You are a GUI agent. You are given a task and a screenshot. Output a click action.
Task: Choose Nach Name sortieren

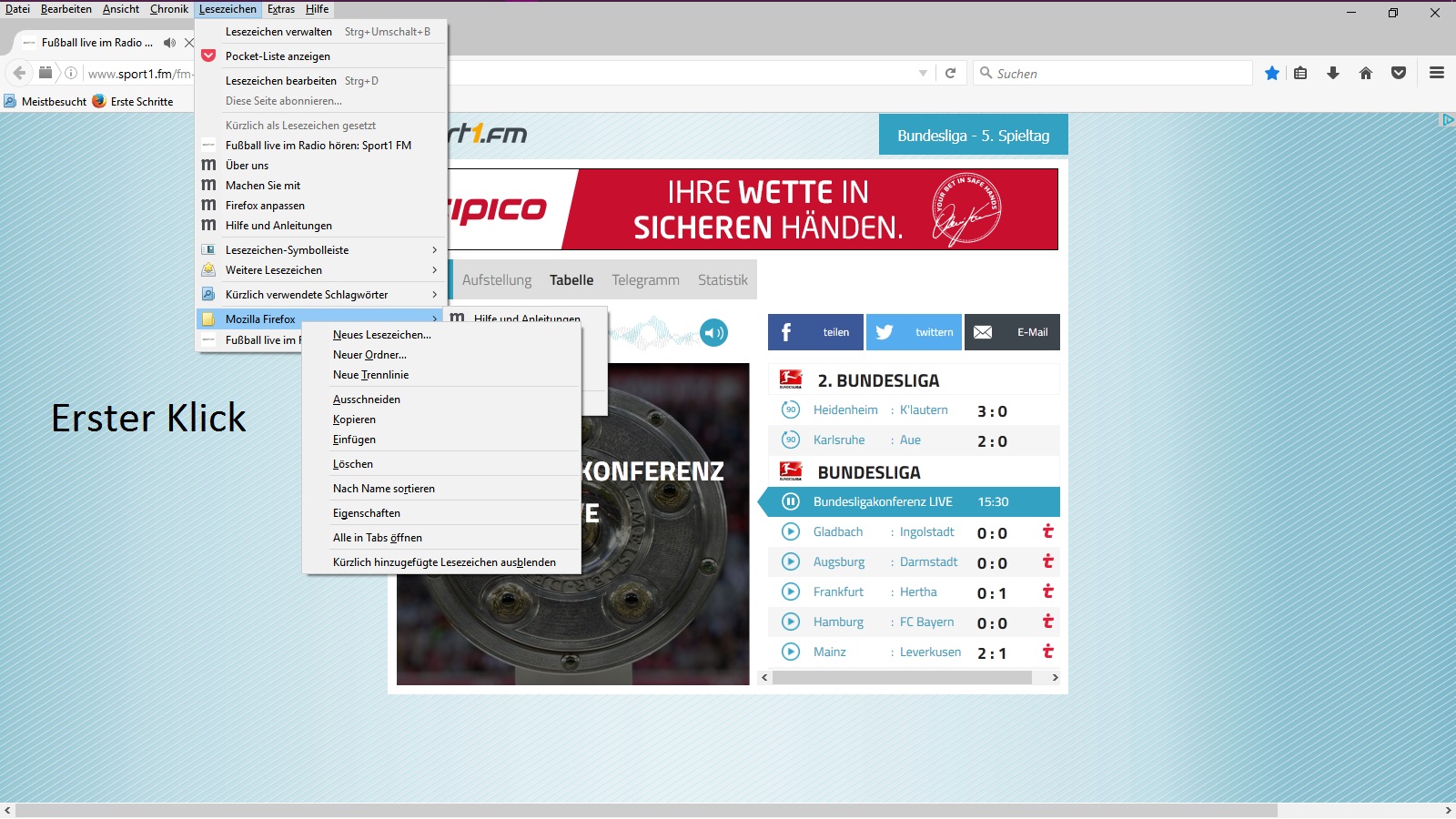[441, 488]
